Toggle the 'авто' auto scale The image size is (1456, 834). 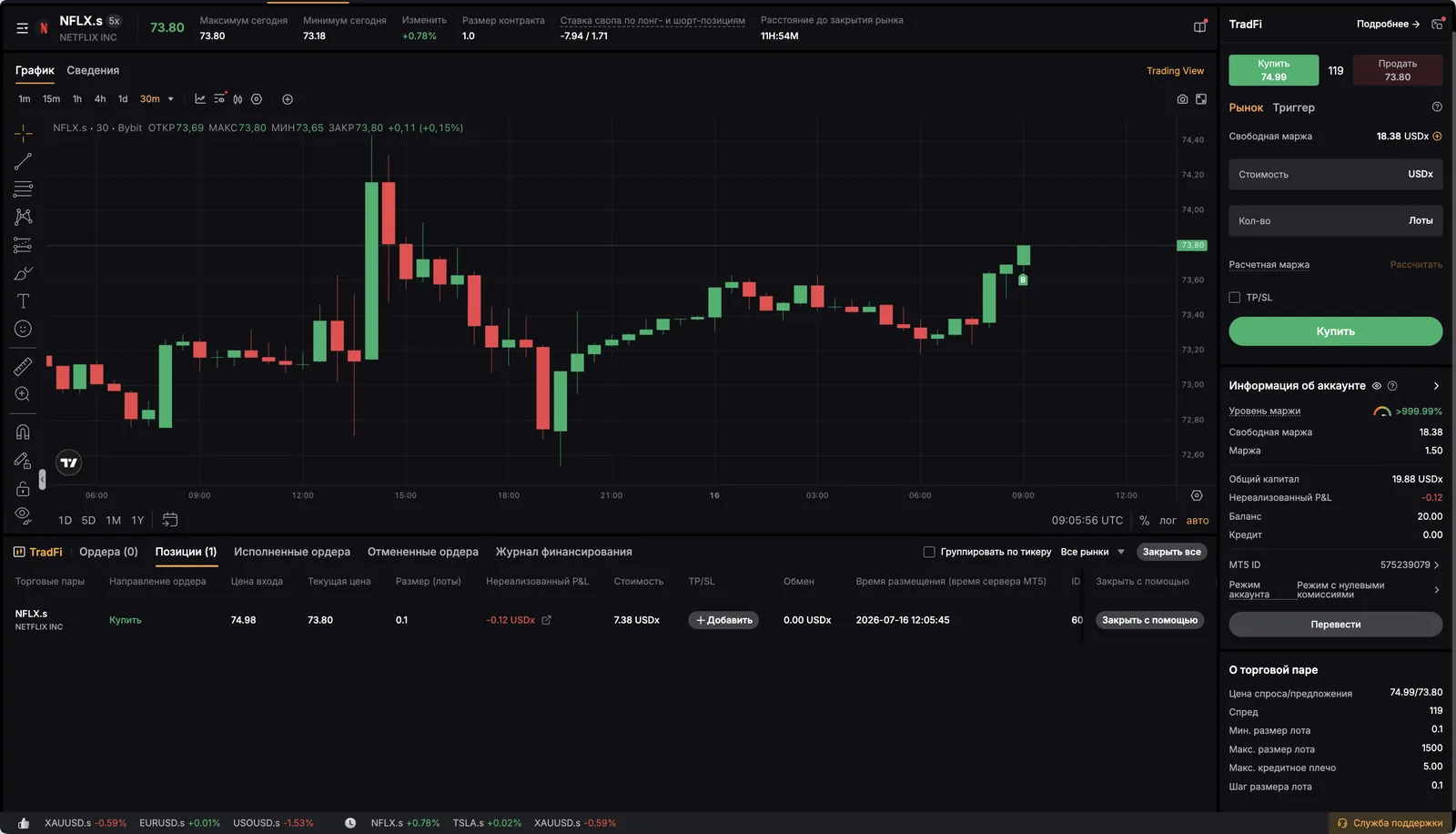1198,521
